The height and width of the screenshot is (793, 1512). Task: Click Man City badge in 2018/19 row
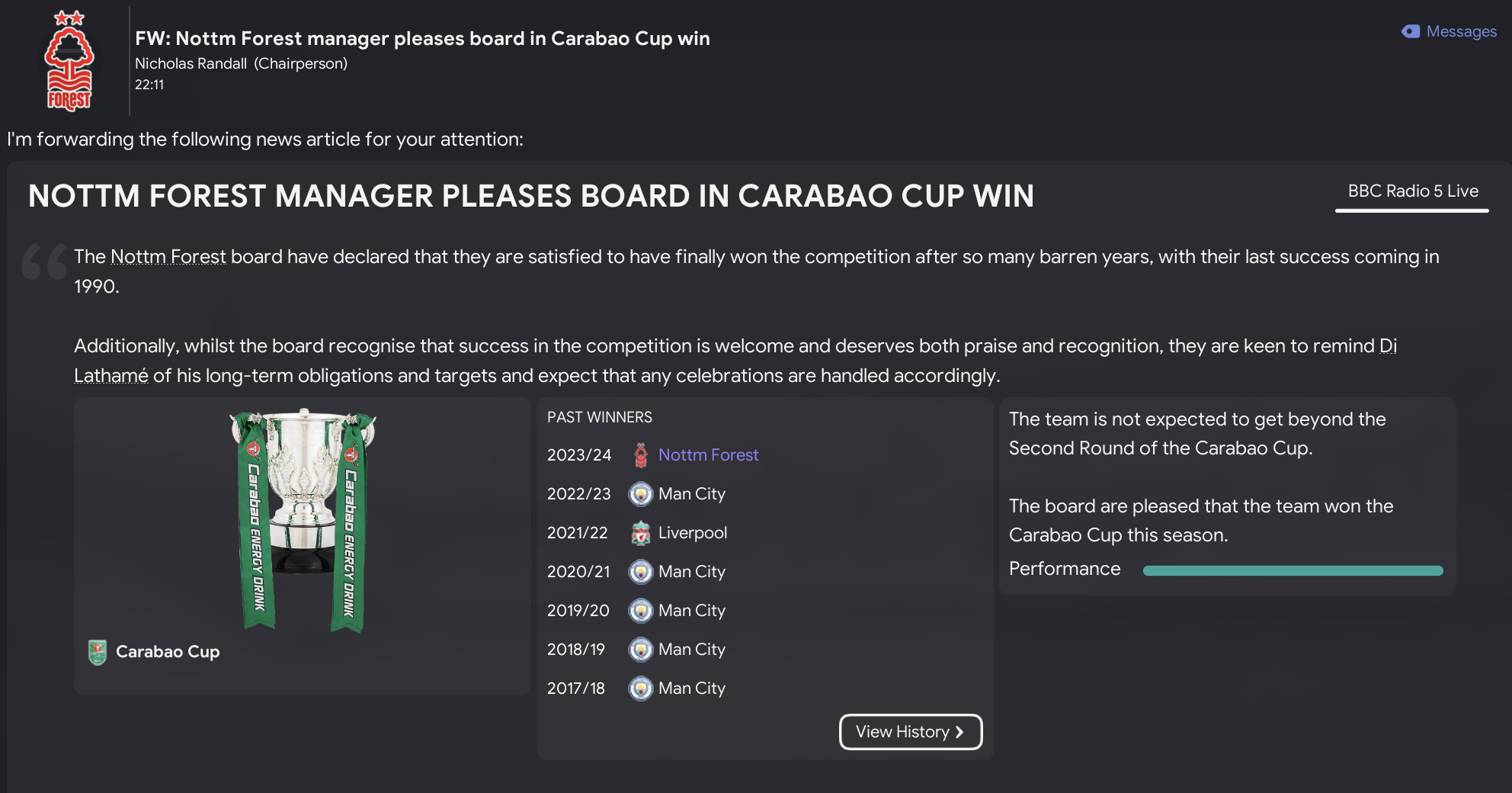point(641,650)
